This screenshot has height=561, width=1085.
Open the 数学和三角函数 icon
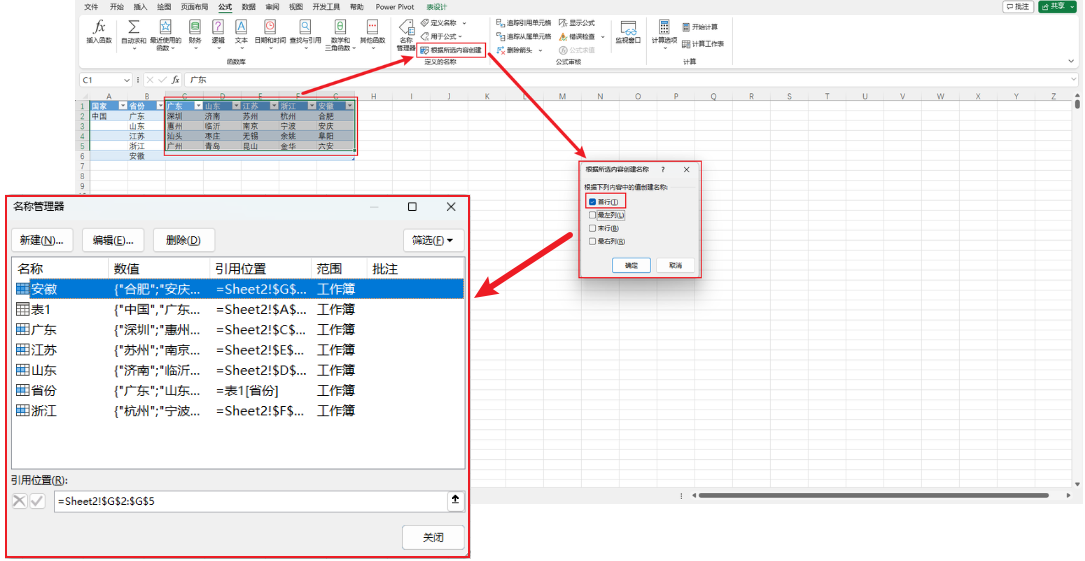[x=340, y=27]
